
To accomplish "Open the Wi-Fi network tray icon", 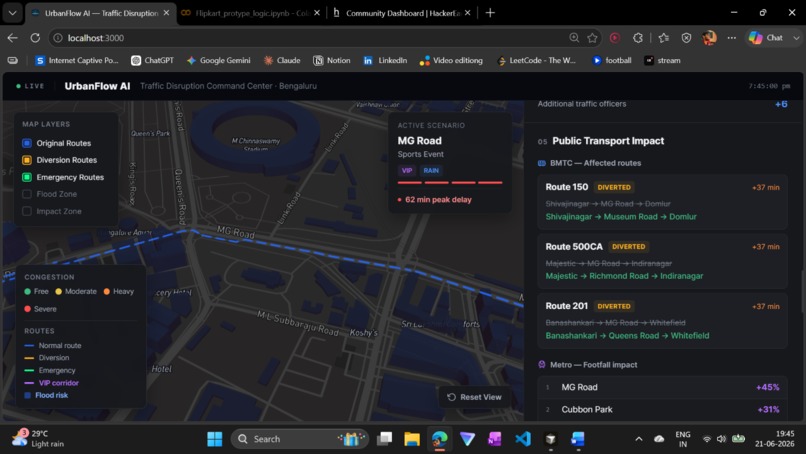I will click(707, 439).
